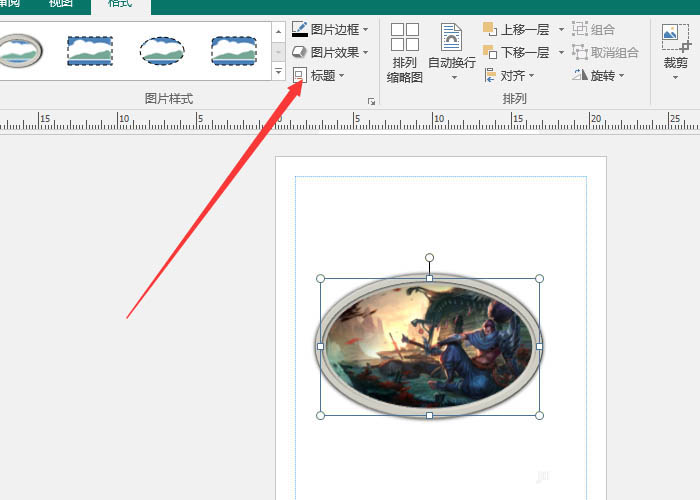Select the oval-framed picture on the page
This screenshot has height=500, width=700.
(429, 346)
